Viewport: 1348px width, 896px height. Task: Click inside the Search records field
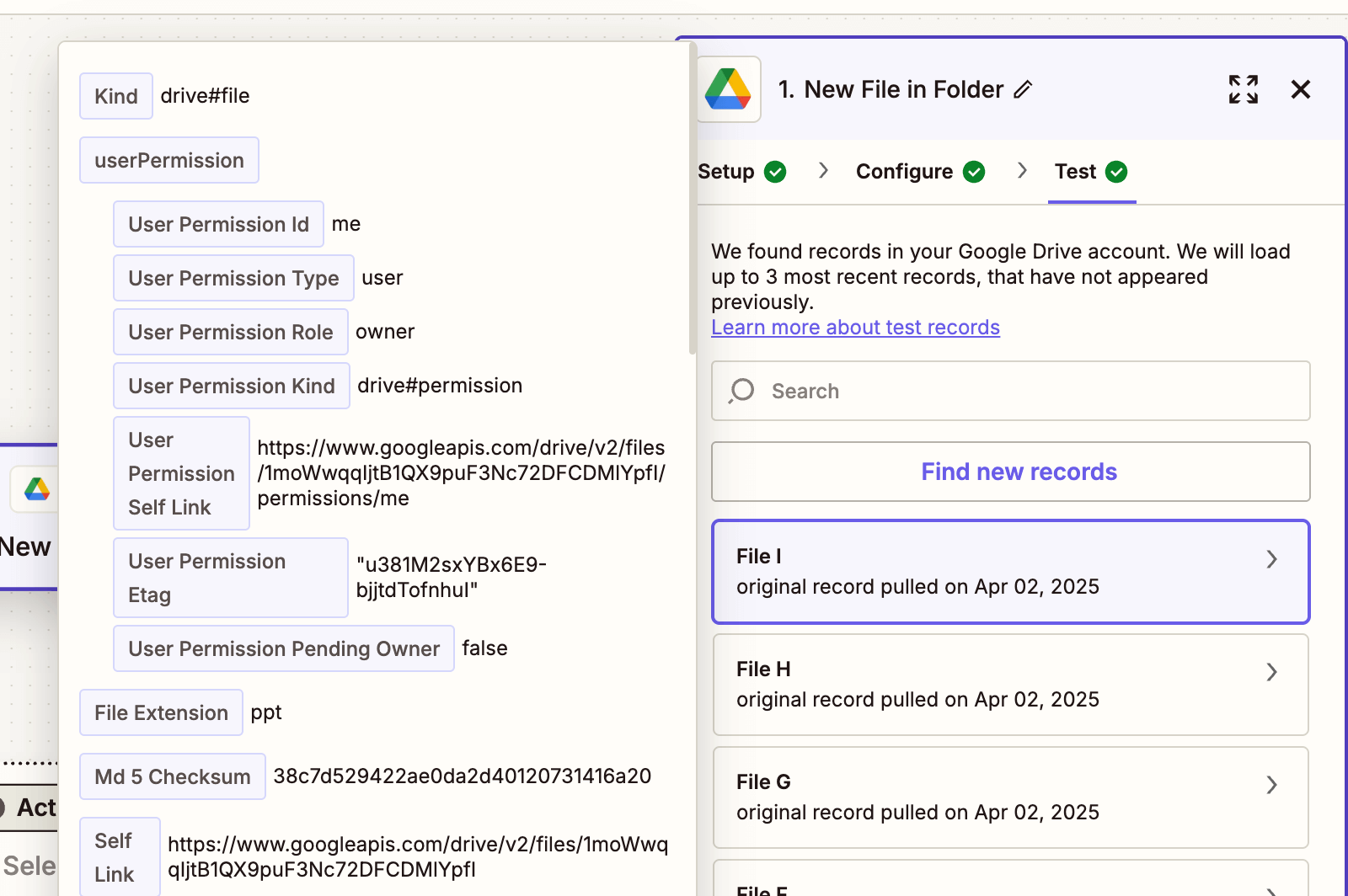(927, 391)
